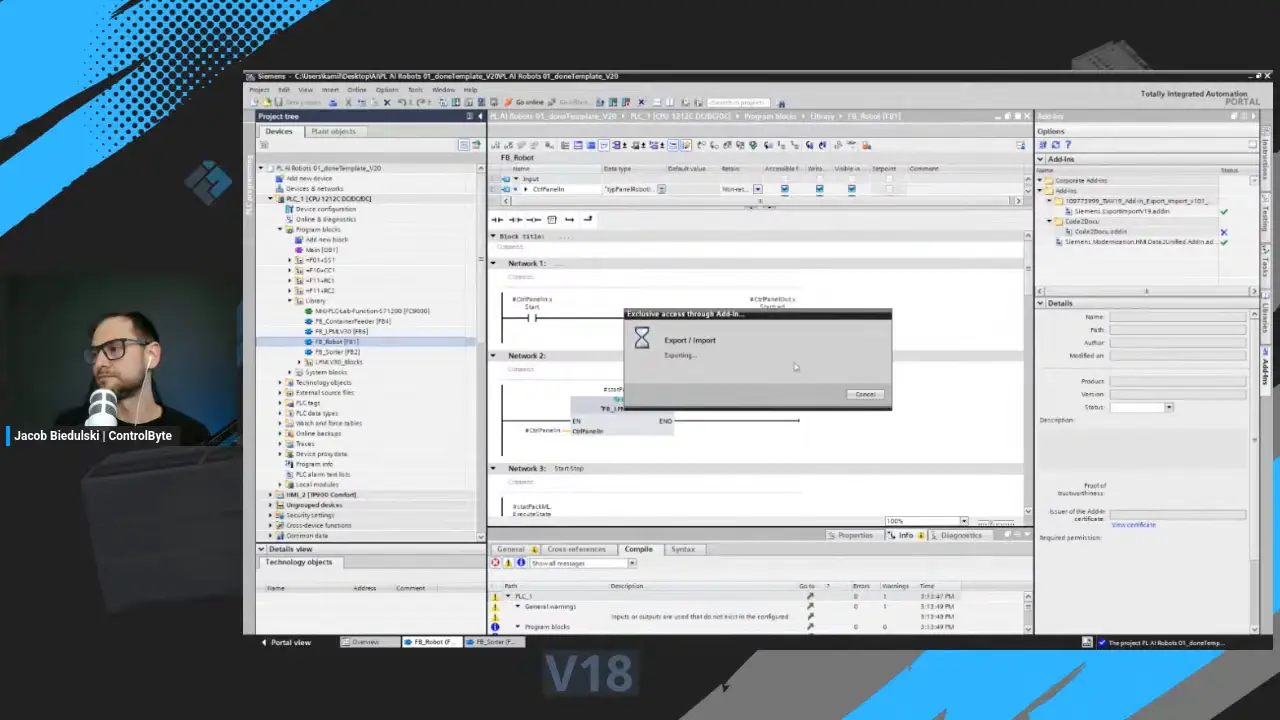Click the help question mark in Add-ins options

[1067, 145]
